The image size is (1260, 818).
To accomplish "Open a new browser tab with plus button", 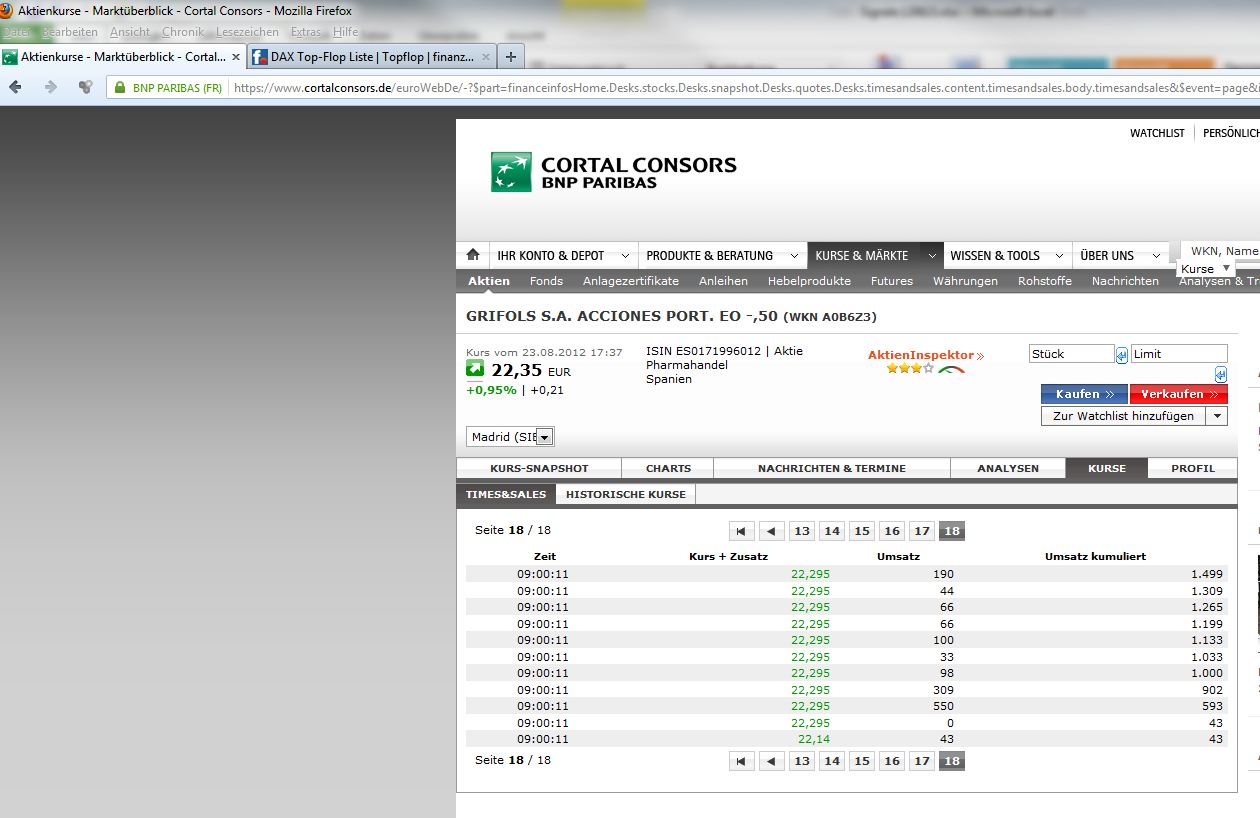I will [x=510, y=57].
